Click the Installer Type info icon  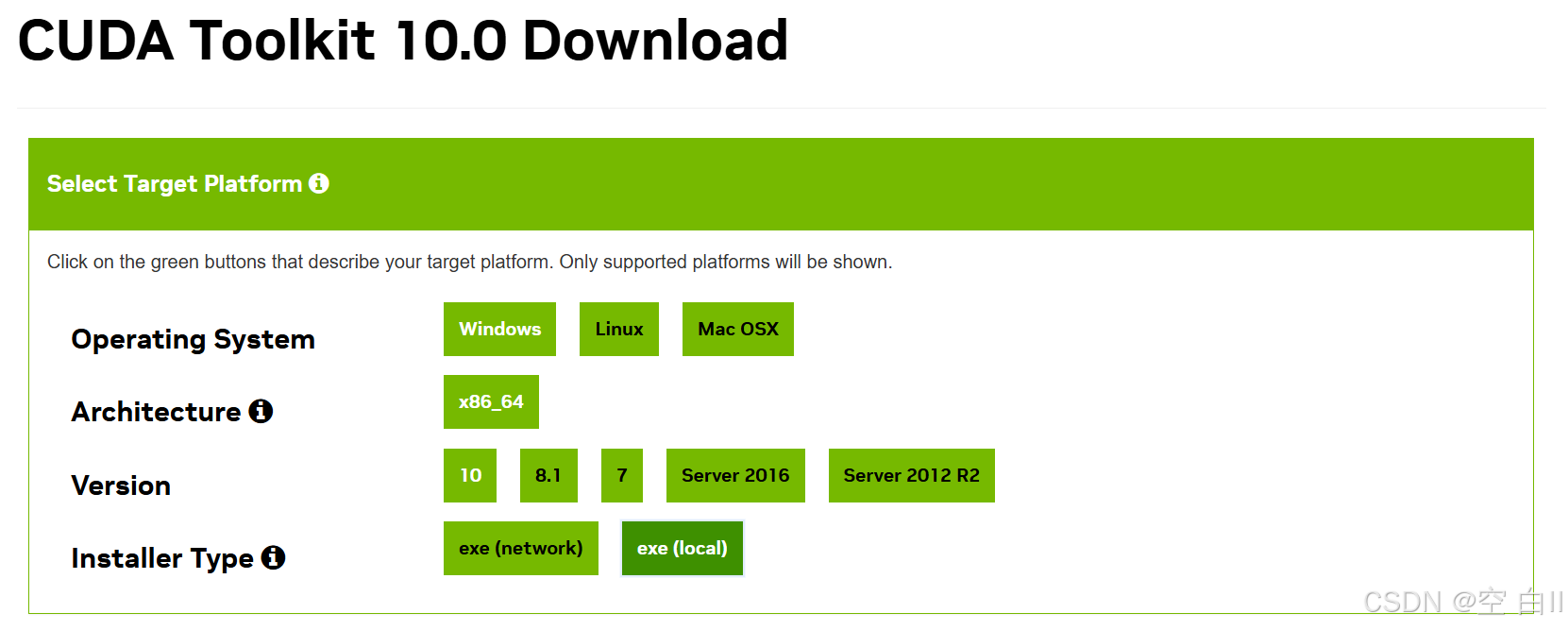[x=273, y=557]
